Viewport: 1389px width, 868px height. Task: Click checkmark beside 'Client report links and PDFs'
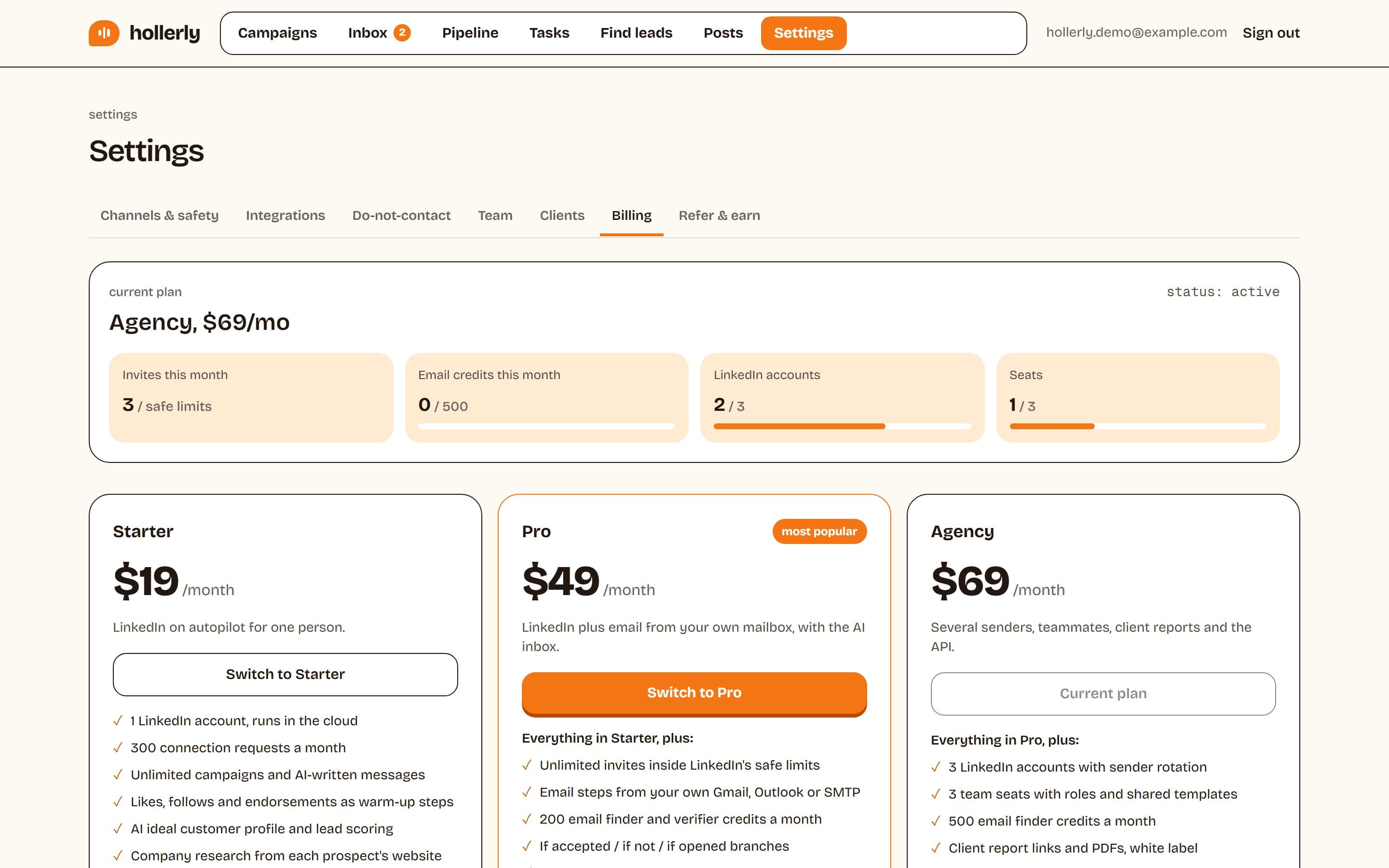click(x=936, y=847)
